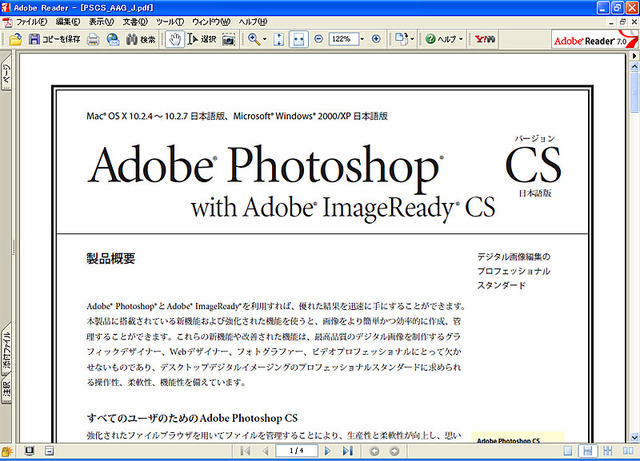Click the full screen monitor icon in status bar
640x461 pixels.
[x=29, y=451]
